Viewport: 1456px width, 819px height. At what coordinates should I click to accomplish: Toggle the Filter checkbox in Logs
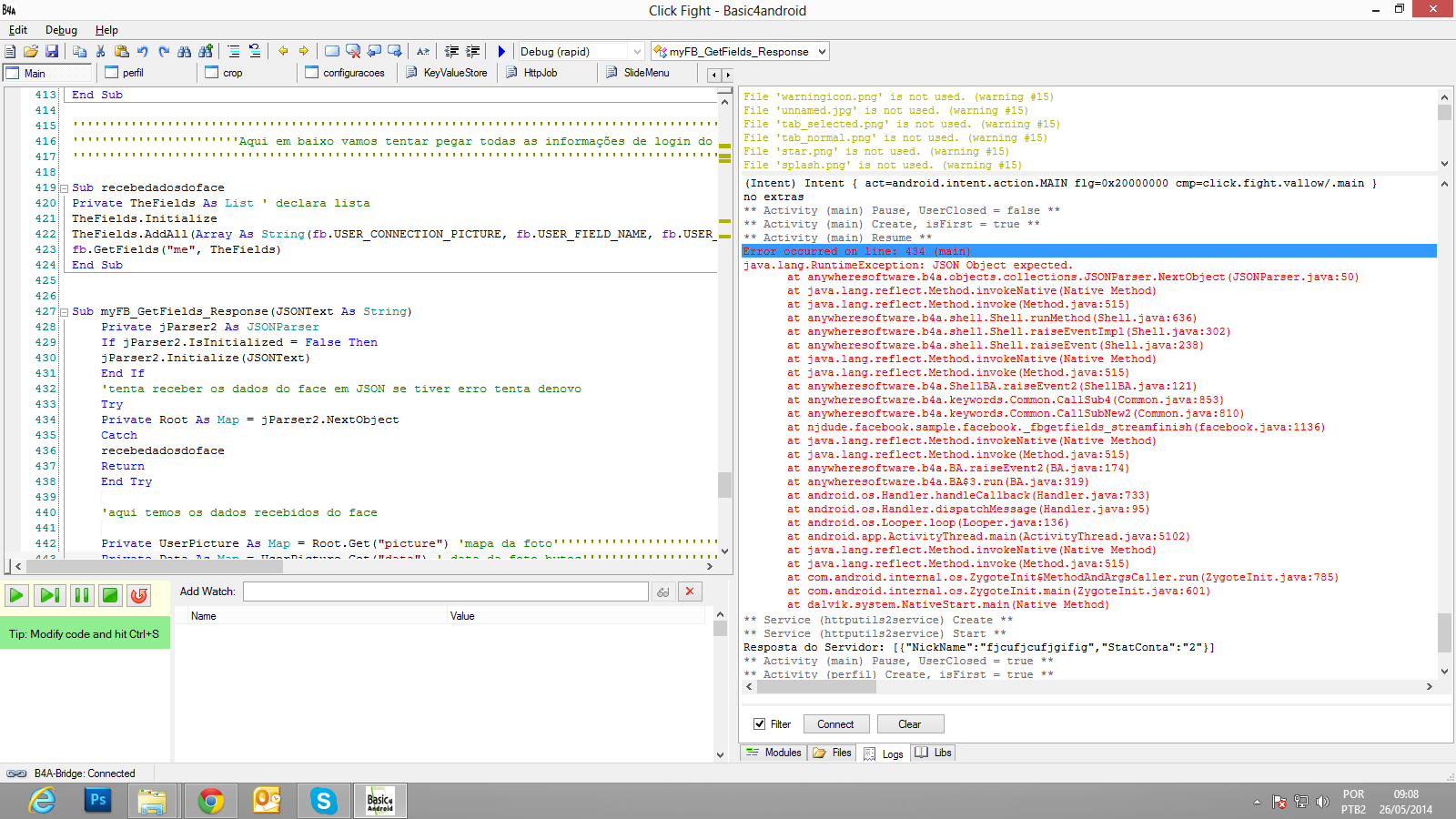759,724
